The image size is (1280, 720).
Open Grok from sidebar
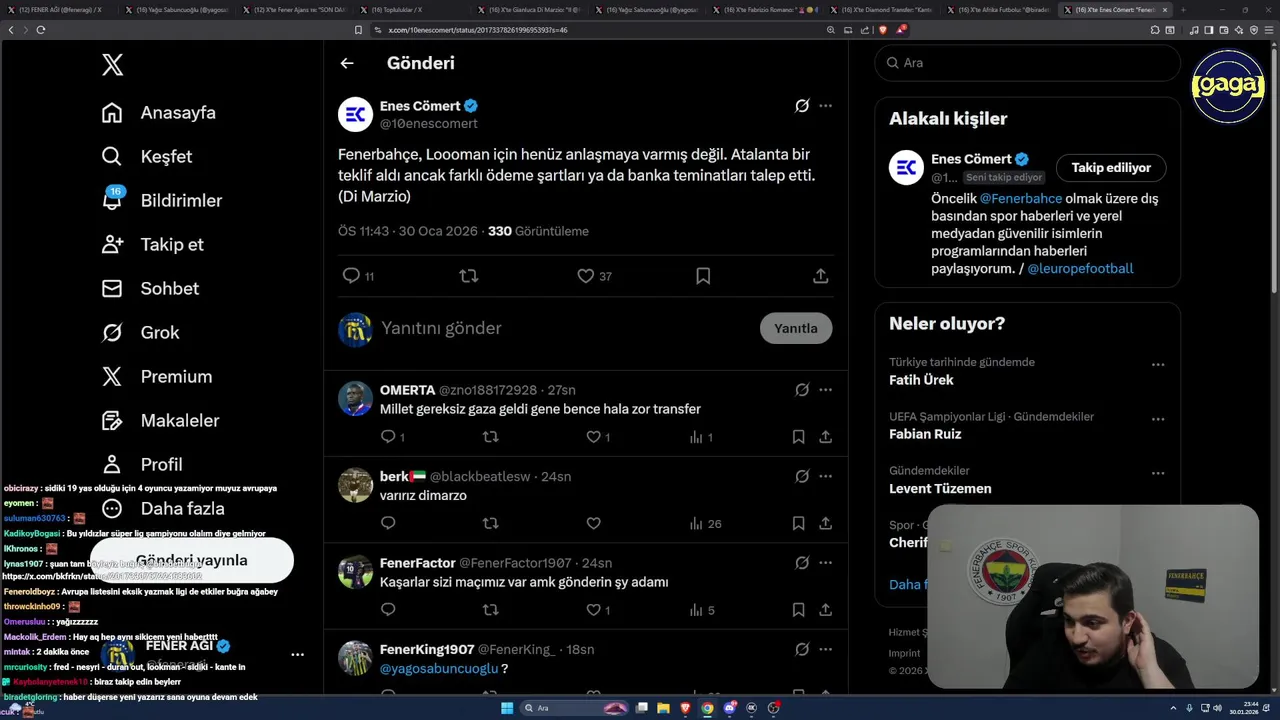point(141,333)
